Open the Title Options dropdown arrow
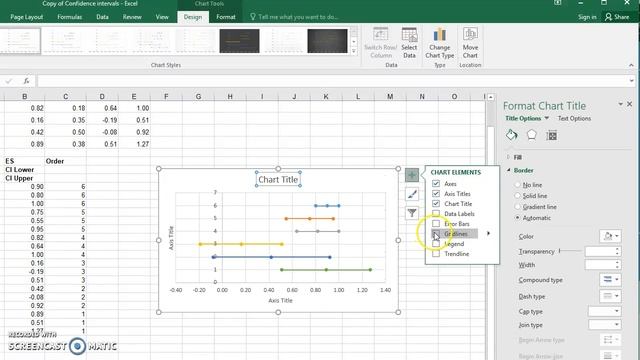 547,118
